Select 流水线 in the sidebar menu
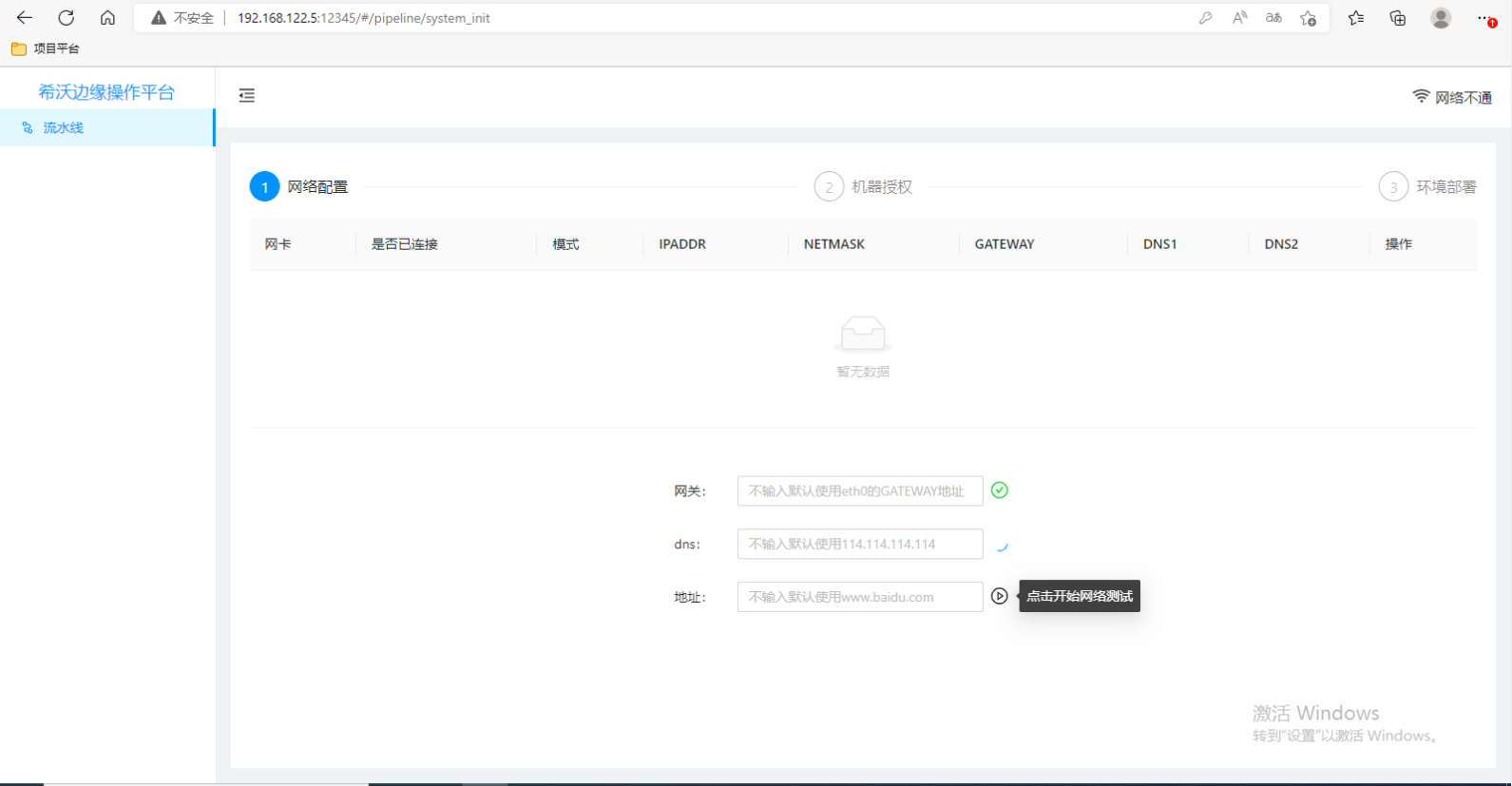 64,127
